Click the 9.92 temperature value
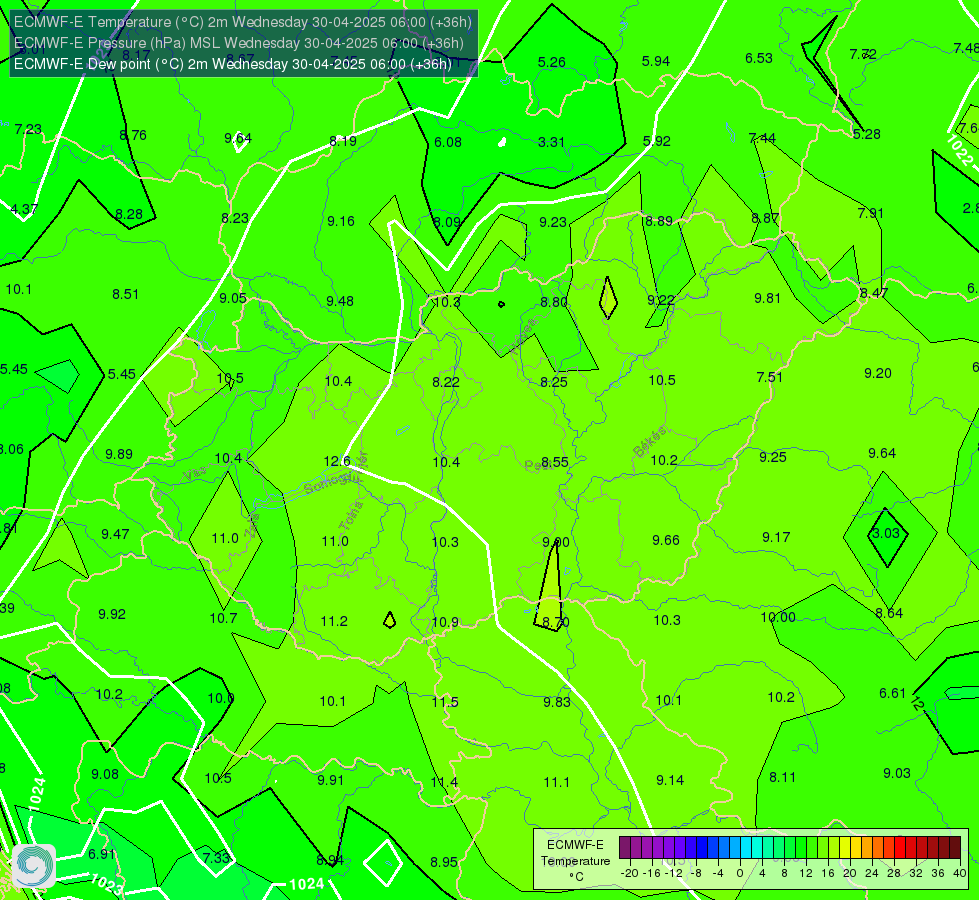Screen dimensions: 979x900 112,614
